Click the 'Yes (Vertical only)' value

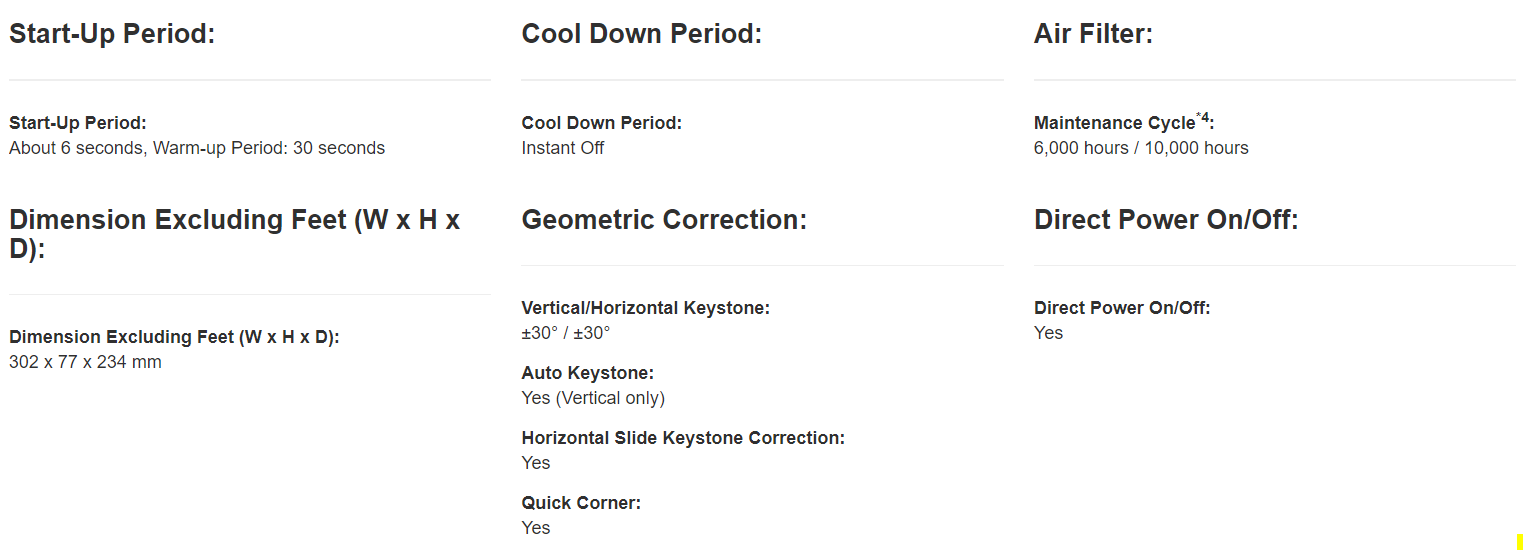[x=593, y=398]
